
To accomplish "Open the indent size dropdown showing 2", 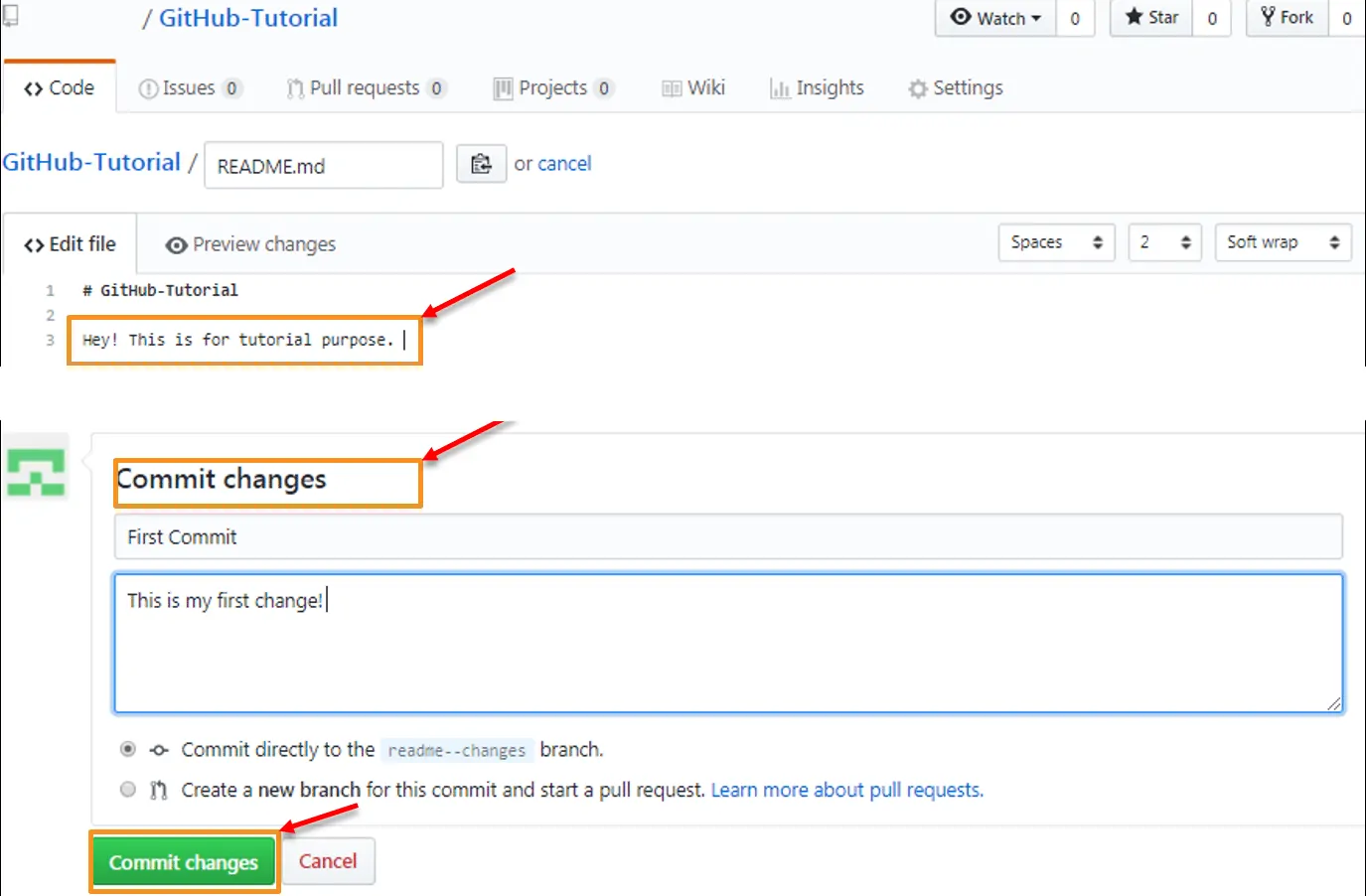I will coord(1164,242).
